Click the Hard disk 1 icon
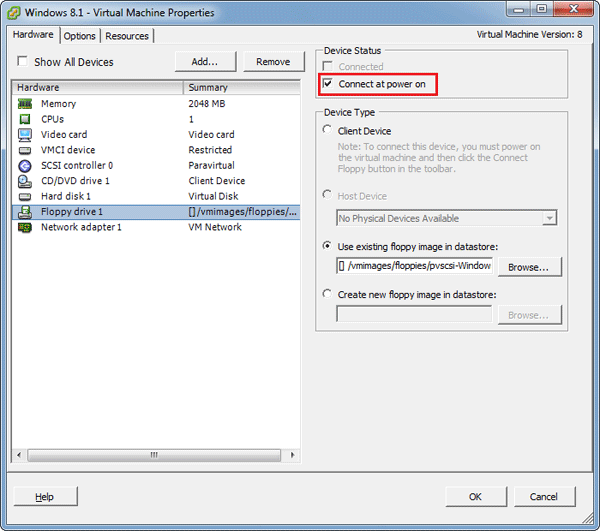The image size is (600, 531). click(x=25, y=196)
